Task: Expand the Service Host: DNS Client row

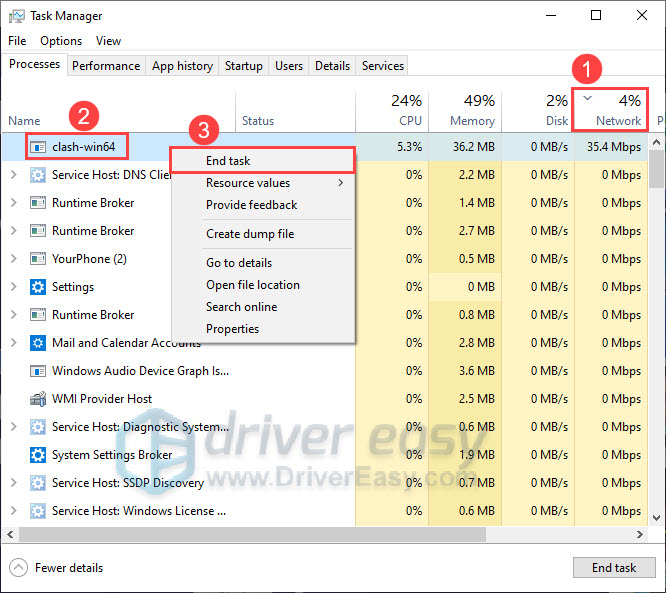Action: pos(13,175)
